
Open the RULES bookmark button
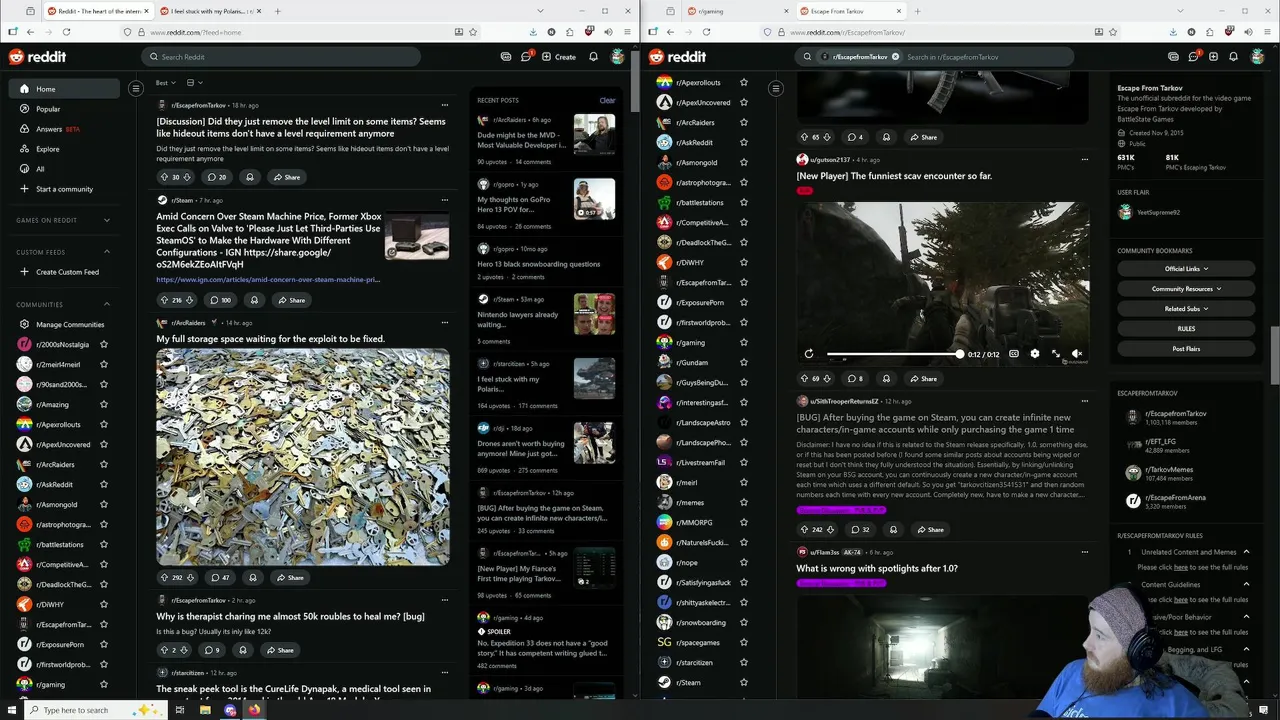(1186, 329)
